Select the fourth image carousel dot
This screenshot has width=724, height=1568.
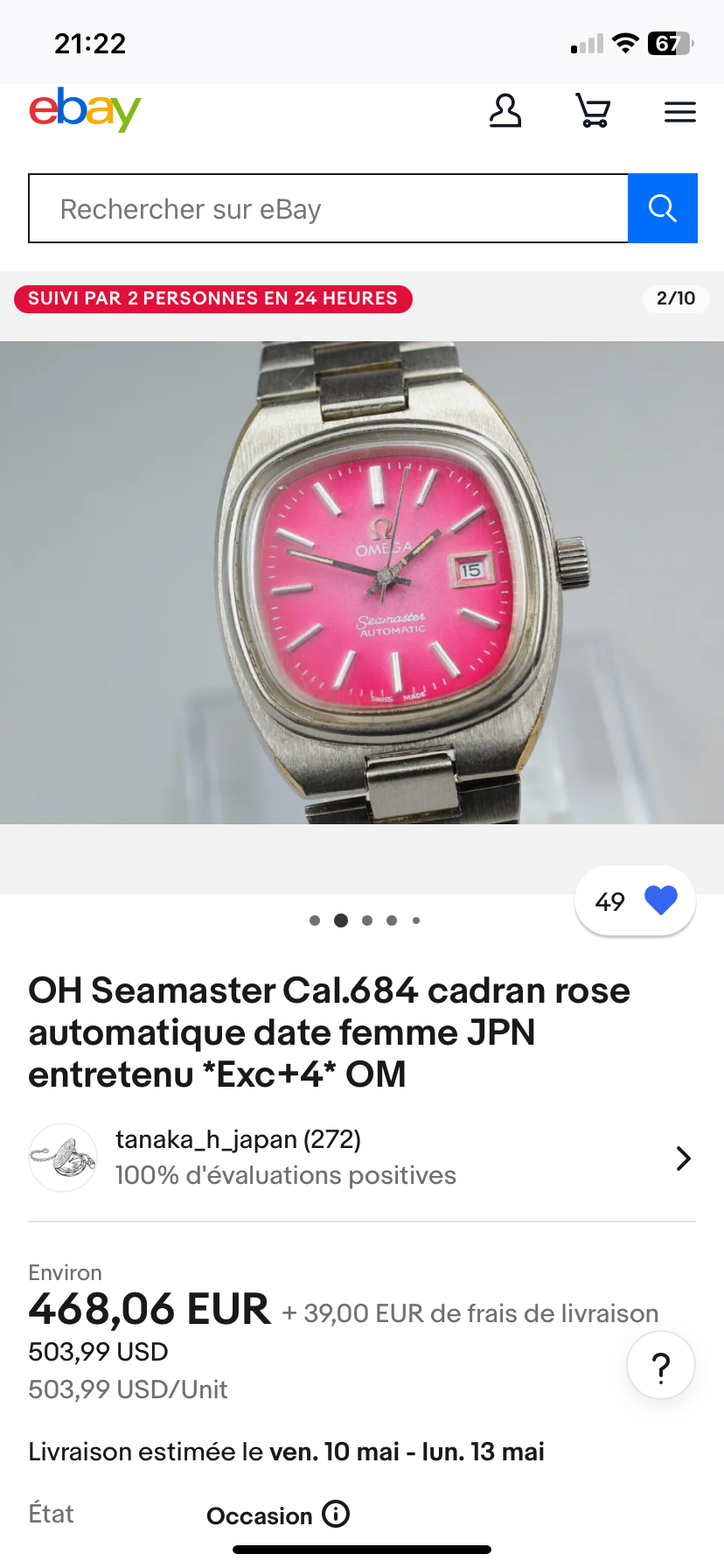(x=392, y=920)
